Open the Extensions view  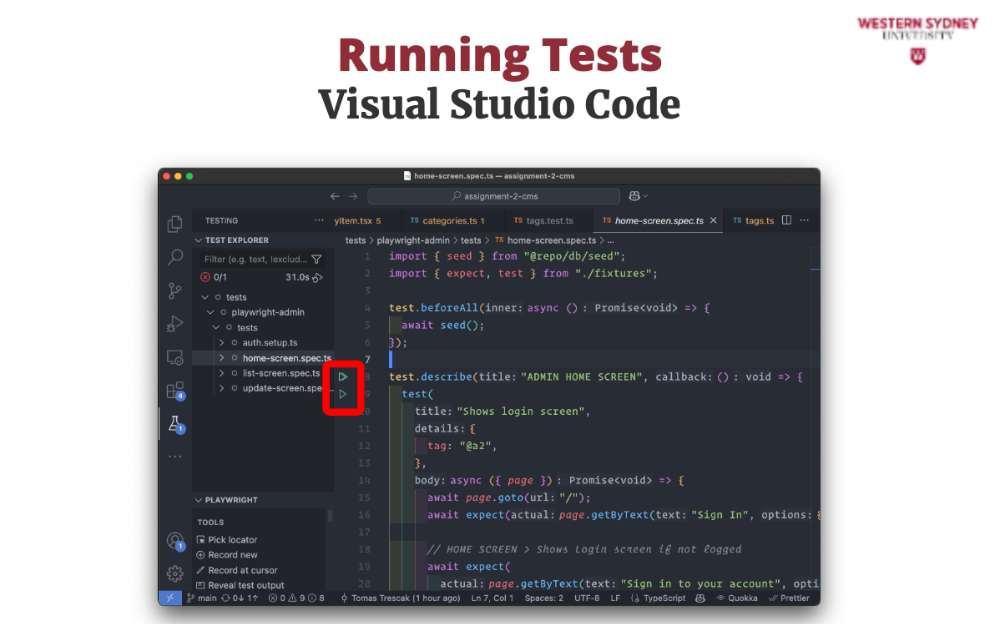175,390
